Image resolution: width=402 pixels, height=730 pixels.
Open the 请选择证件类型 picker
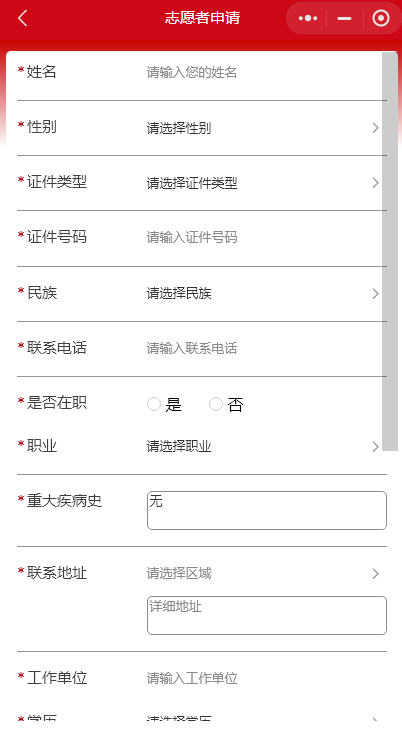click(263, 183)
